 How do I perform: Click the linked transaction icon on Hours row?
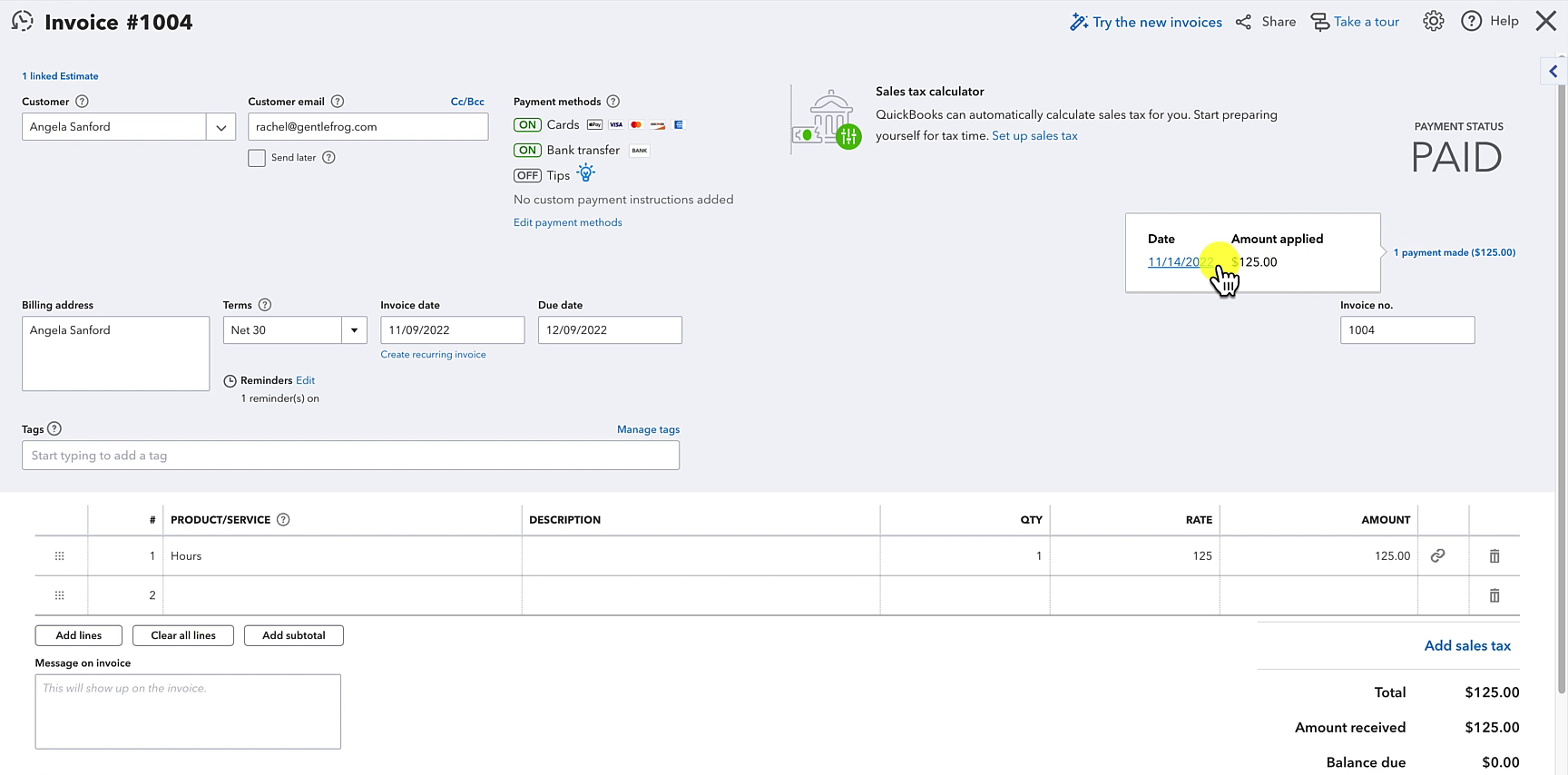coord(1437,555)
